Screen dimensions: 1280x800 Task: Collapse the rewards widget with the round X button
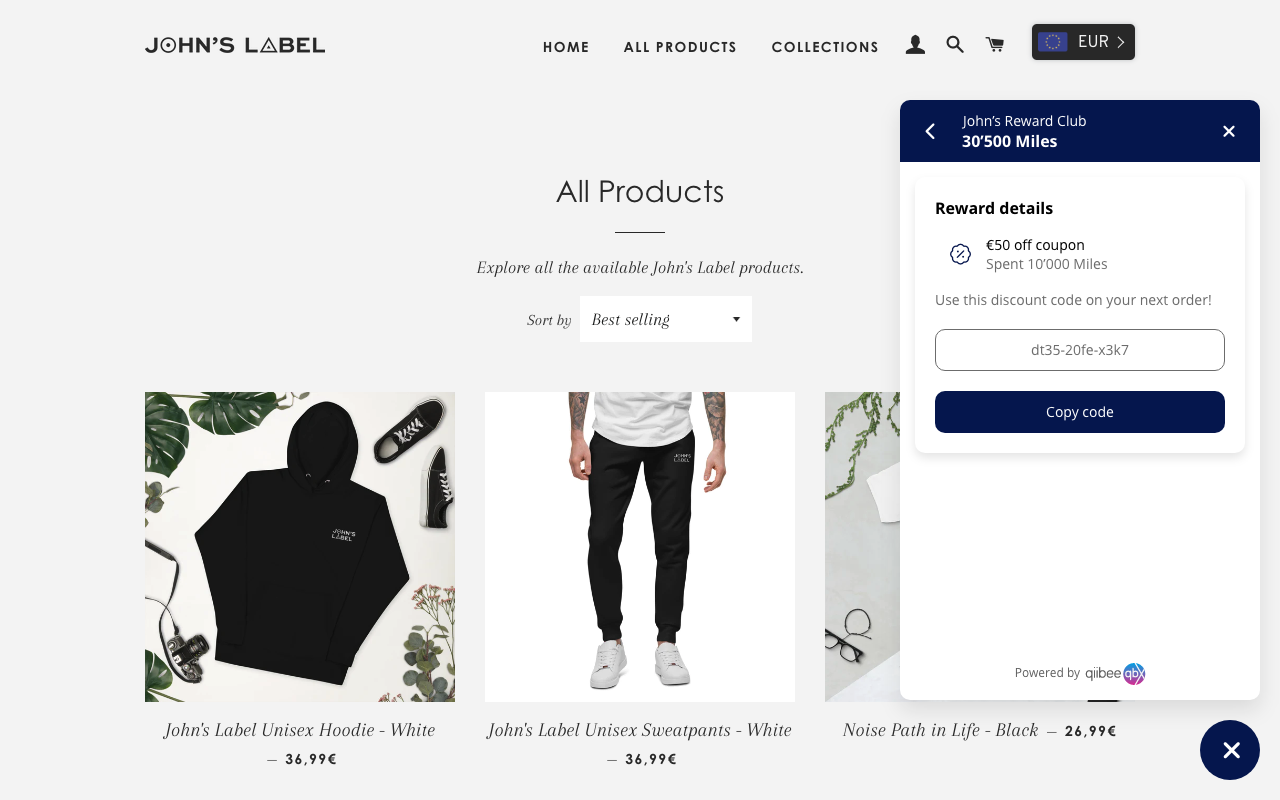click(1230, 750)
